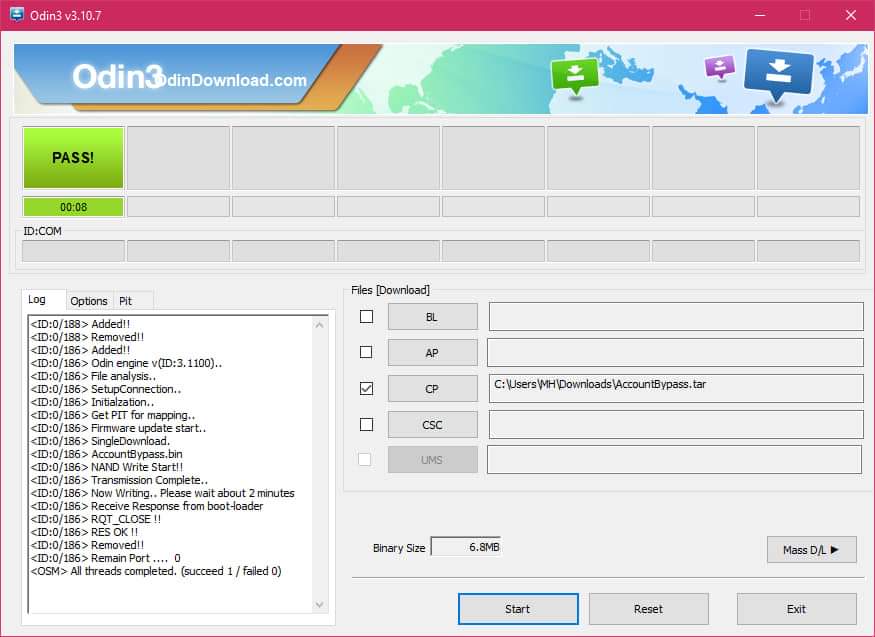Screen dimensions: 875x637
Task: Exit the Odin application
Action: point(796,609)
